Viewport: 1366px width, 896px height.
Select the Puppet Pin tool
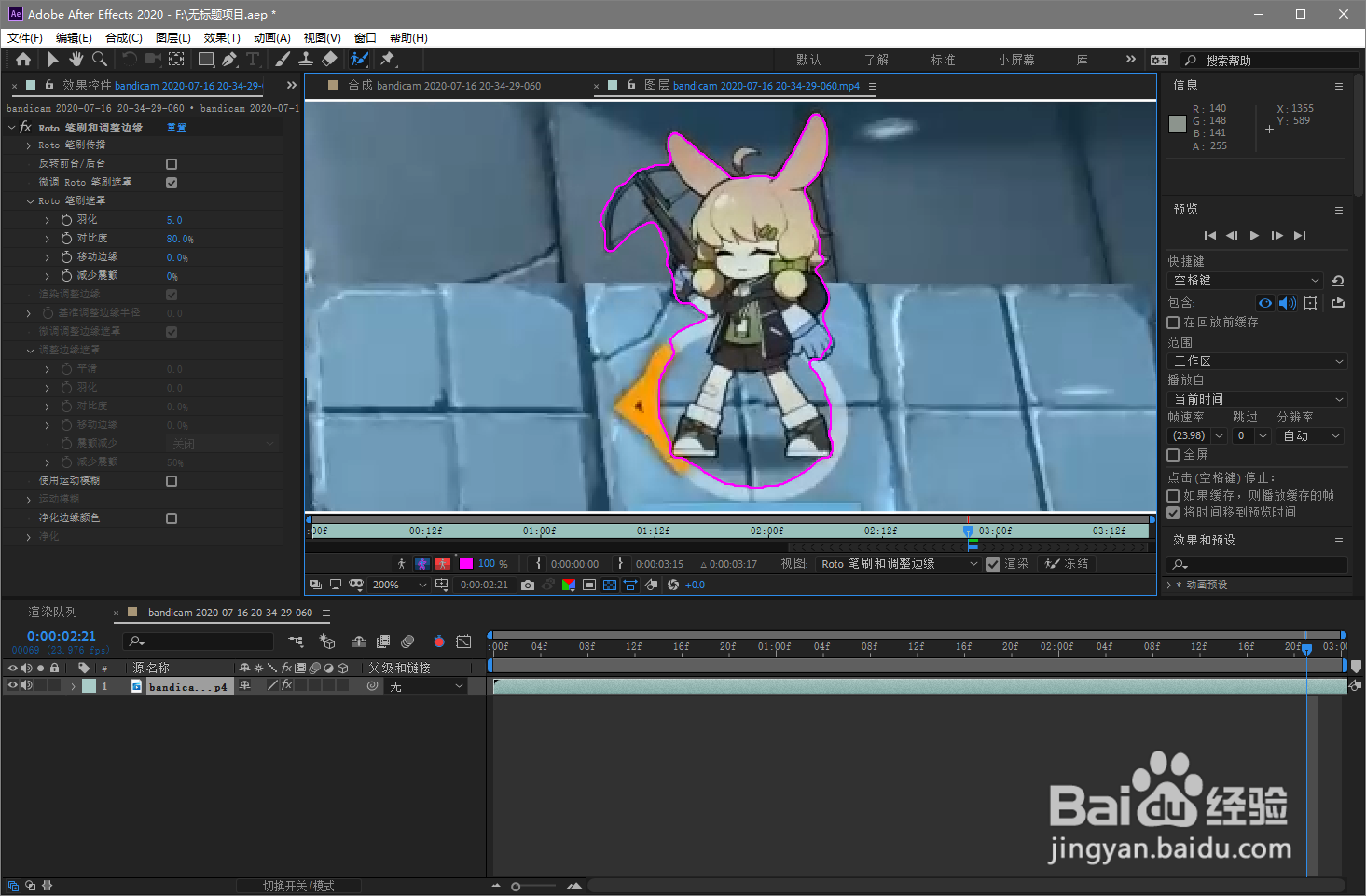(387, 59)
